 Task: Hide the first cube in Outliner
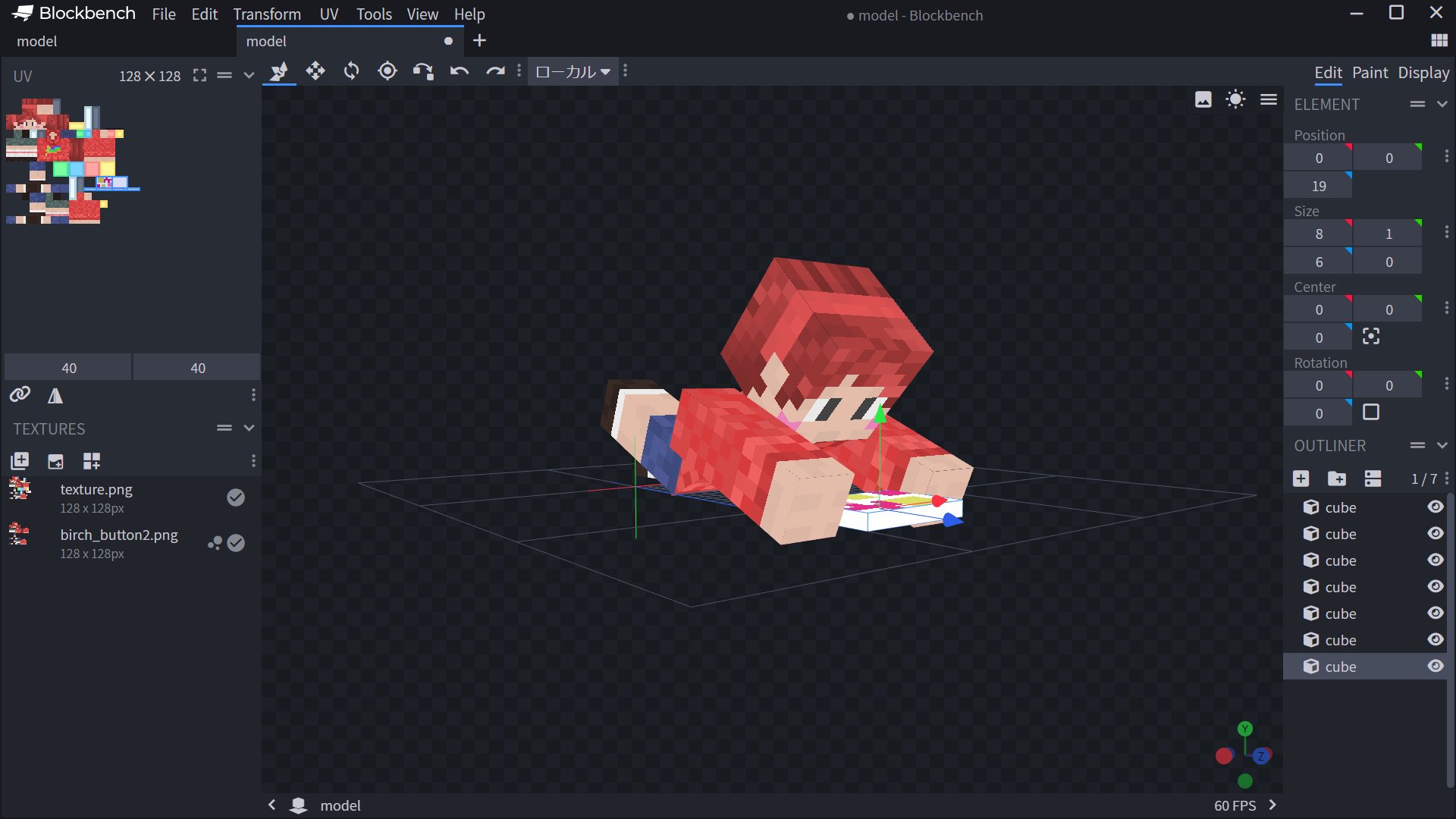click(1436, 507)
